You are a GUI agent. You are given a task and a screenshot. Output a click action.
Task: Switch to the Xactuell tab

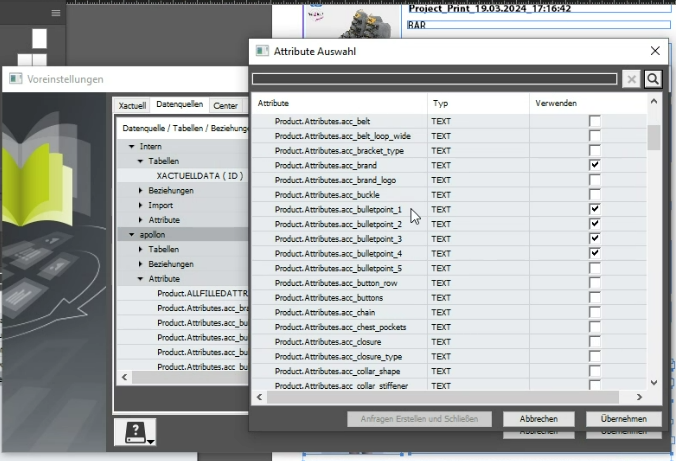pyautogui.click(x=132, y=105)
